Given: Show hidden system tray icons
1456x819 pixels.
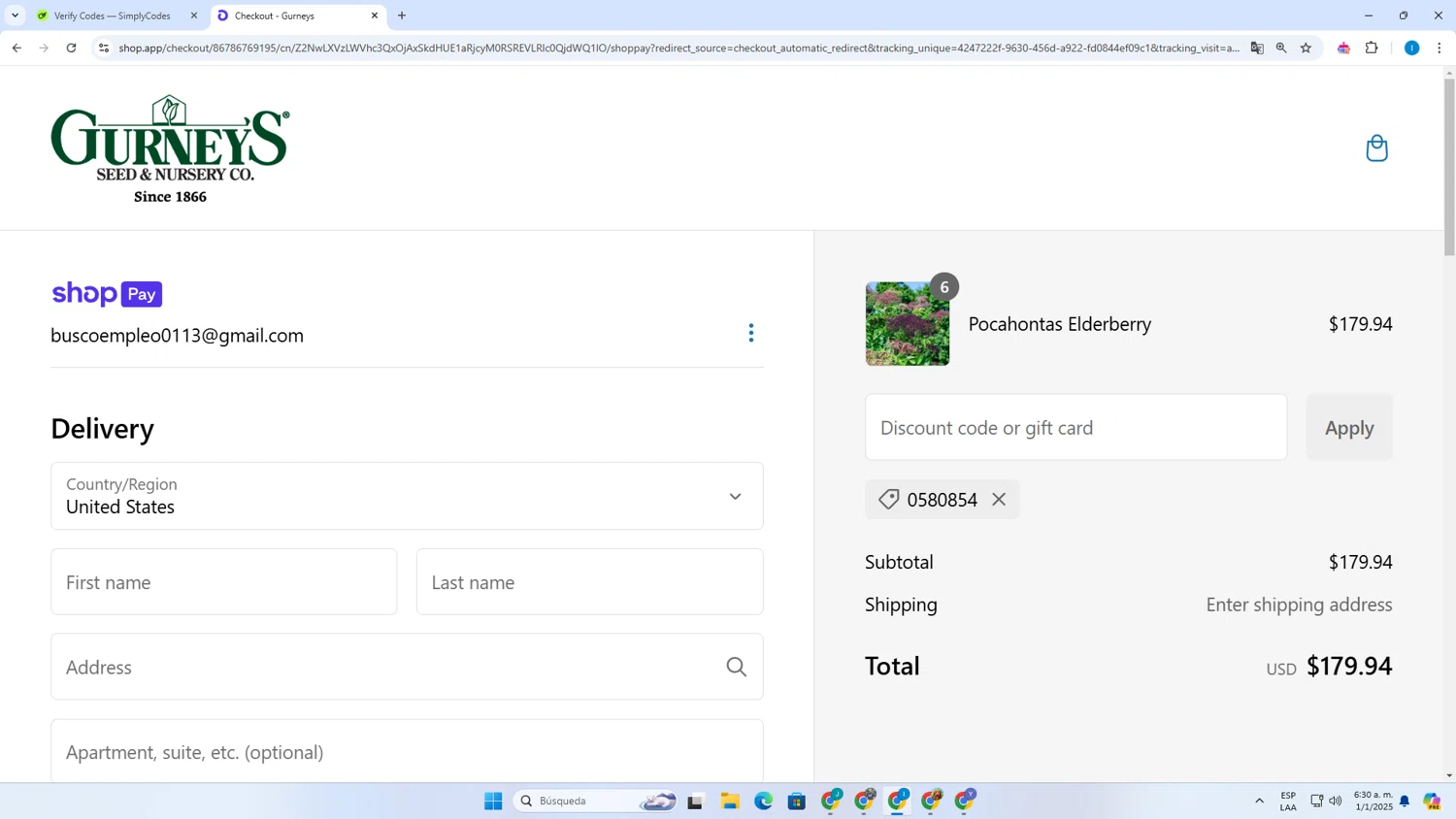Looking at the screenshot, I should (x=1259, y=801).
